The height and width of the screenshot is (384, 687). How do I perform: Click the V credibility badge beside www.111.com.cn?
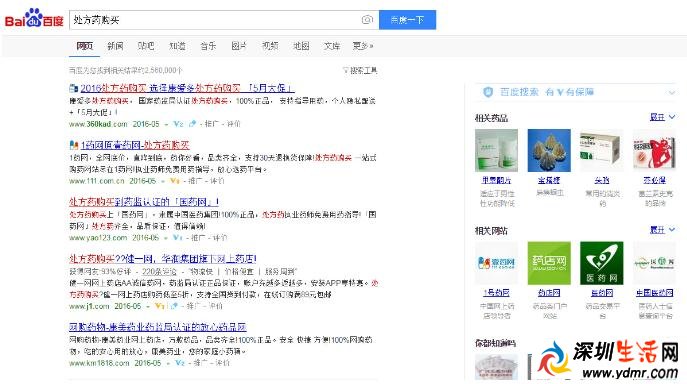pos(175,181)
